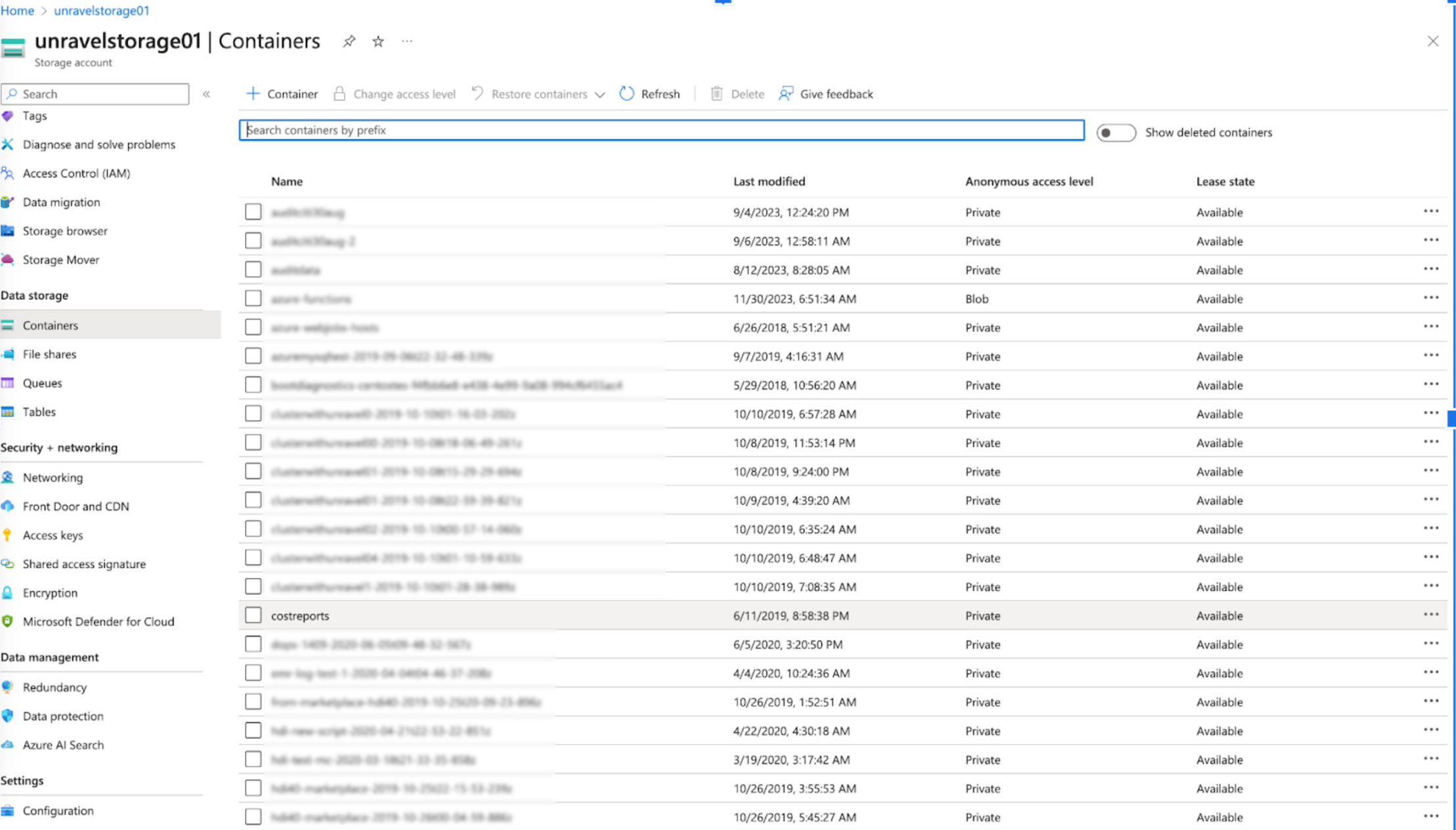This screenshot has height=830, width=1456.
Task: Open Storage Mover
Action: pyautogui.click(x=61, y=260)
